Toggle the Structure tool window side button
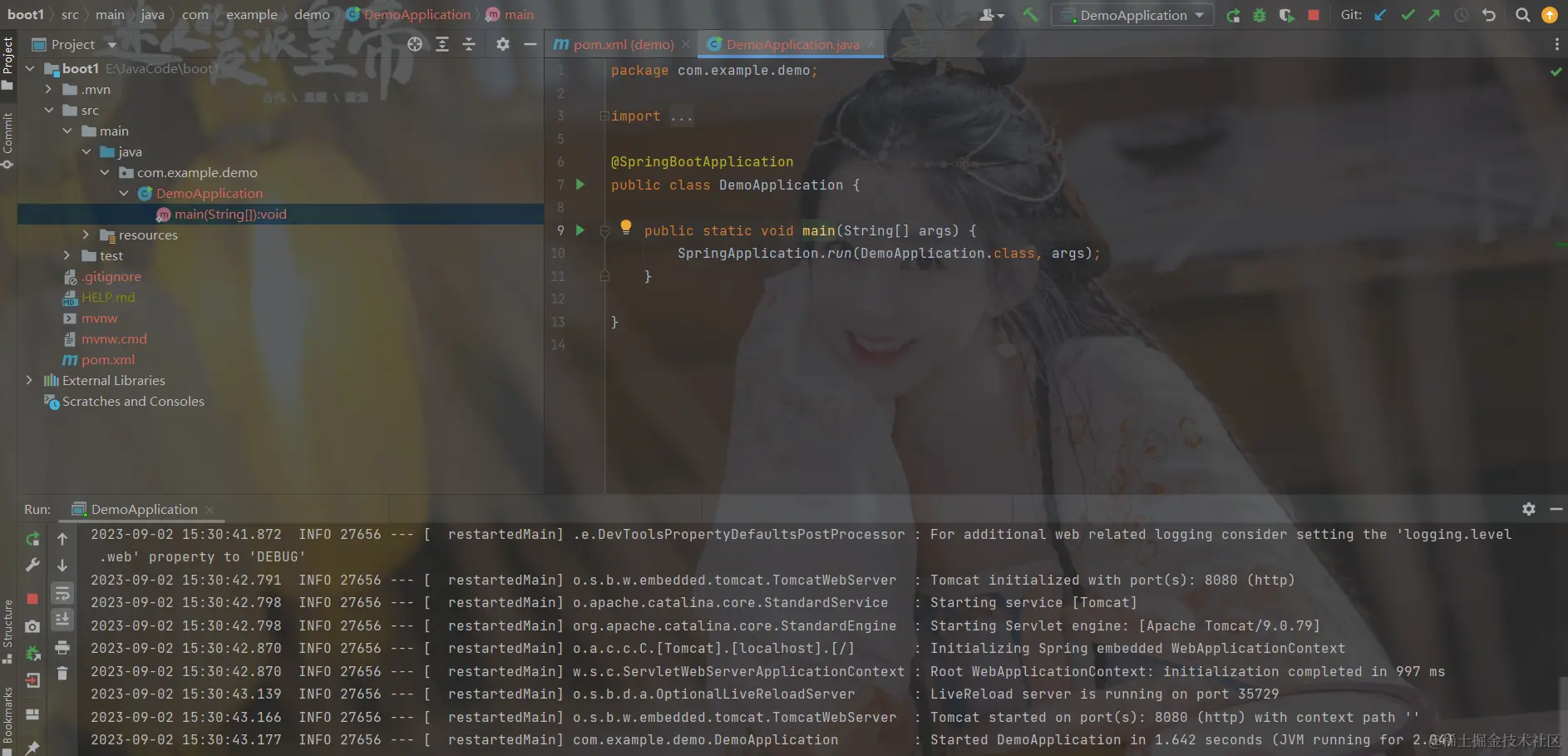 [8, 630]
